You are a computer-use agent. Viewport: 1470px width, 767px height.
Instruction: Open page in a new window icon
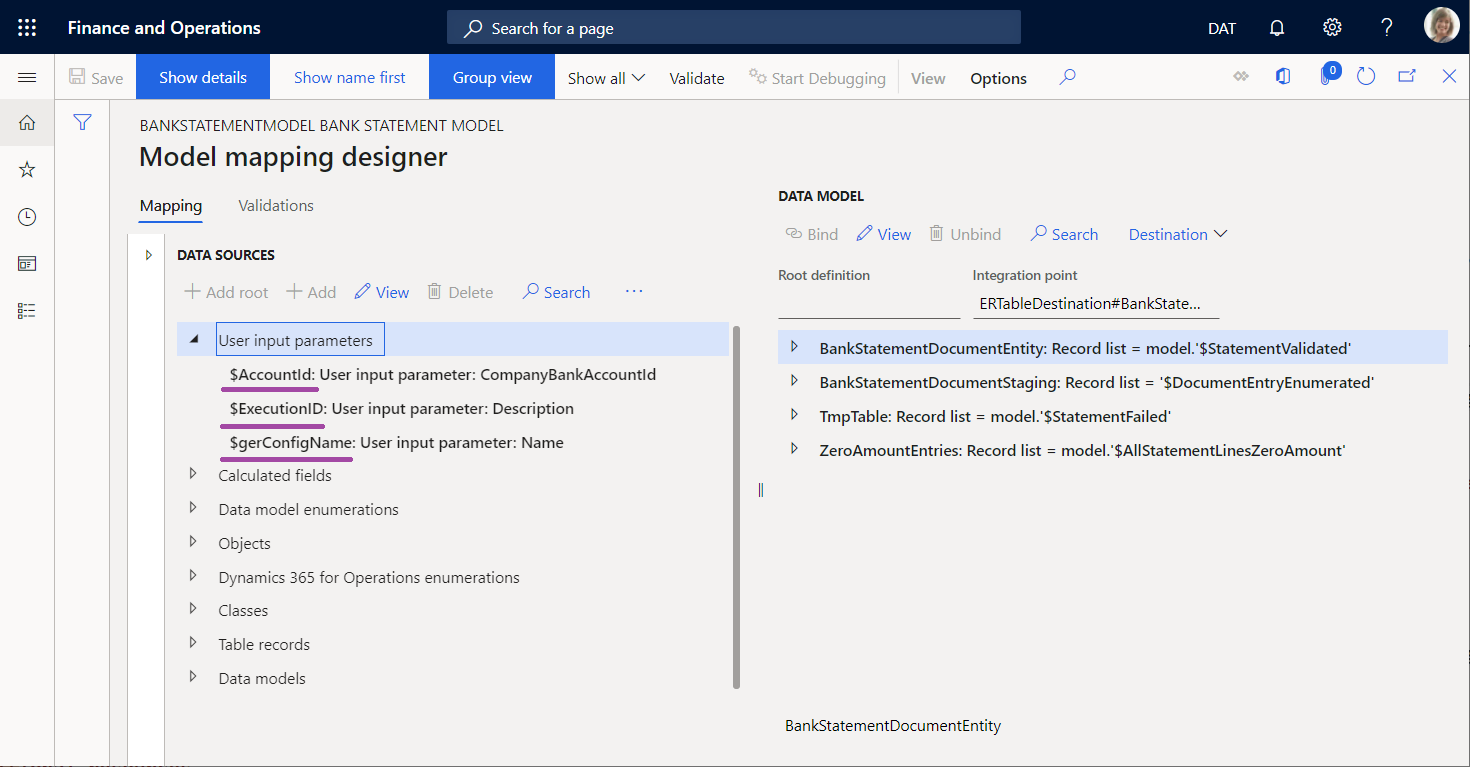(x=1407, y=76)
